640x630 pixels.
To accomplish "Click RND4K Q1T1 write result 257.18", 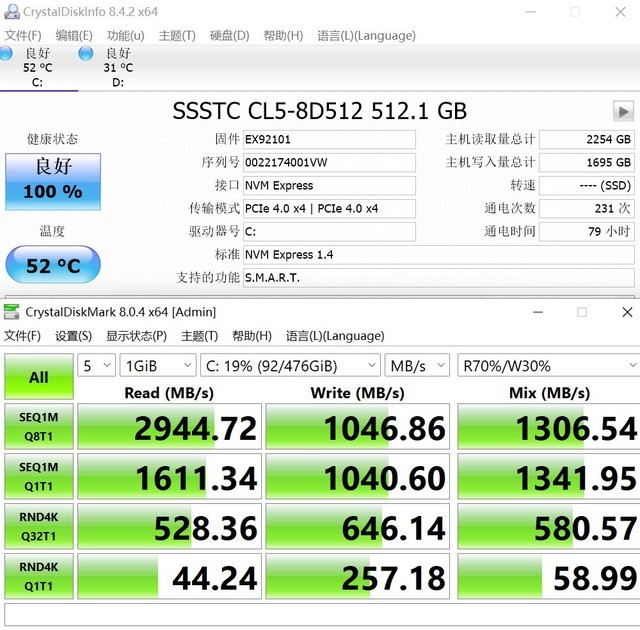I will click(x=358, y=577).
